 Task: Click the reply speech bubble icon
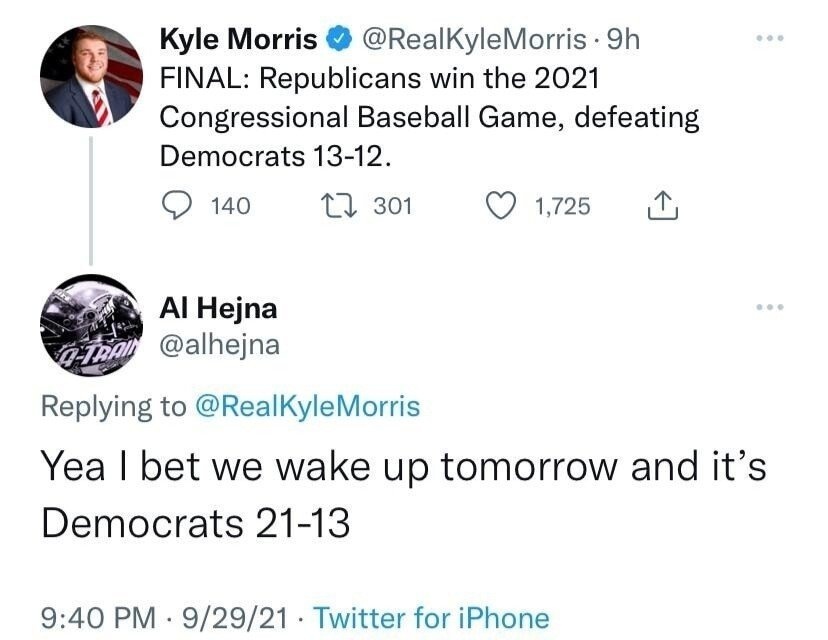point(176,206)
